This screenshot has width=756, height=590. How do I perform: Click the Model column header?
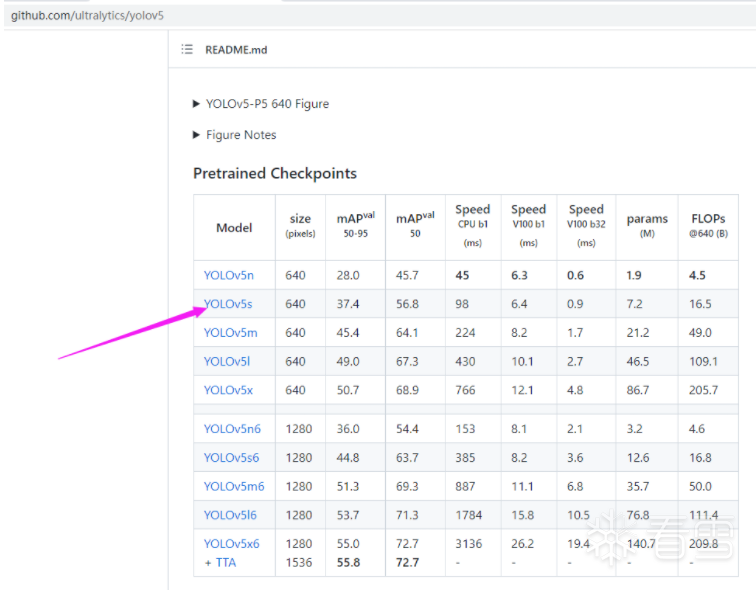pos(234,227)
